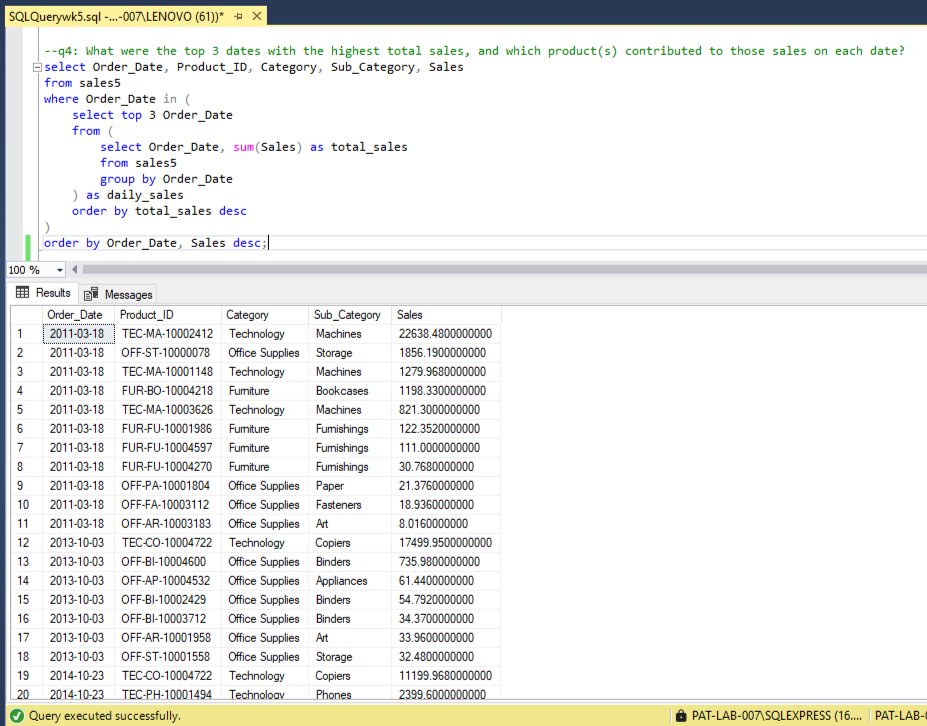Click the horizontal scrollbar left arrow
Image resolution: width=927 pixels, height=726 pixels.
pos(74,270)
